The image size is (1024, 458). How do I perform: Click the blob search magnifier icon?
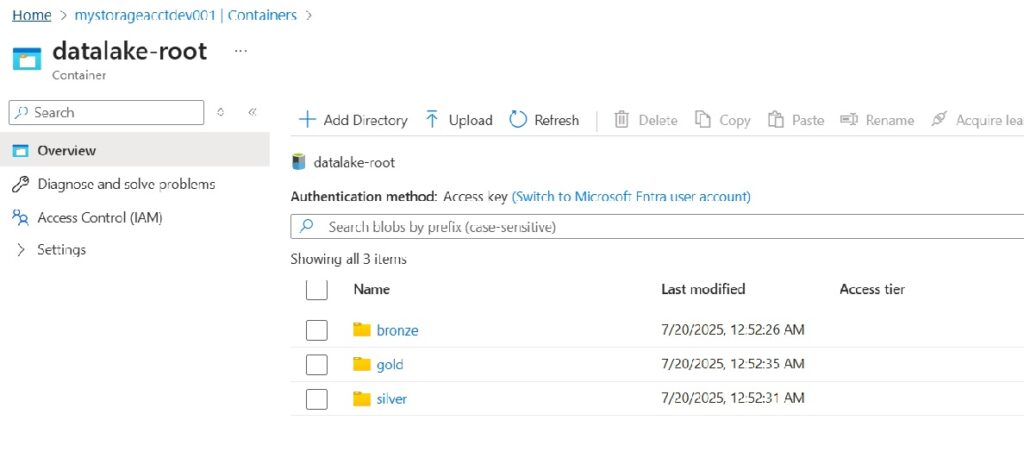[x=306, y=227]
